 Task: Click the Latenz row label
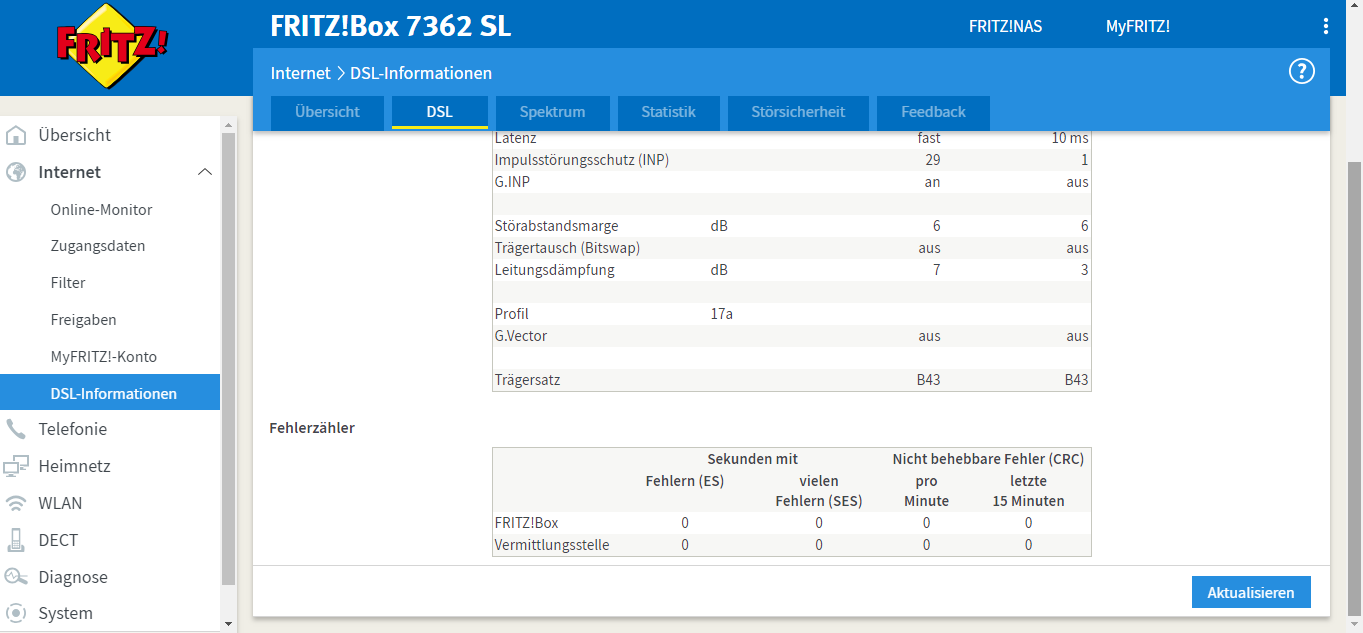click(x=515, y=138)
